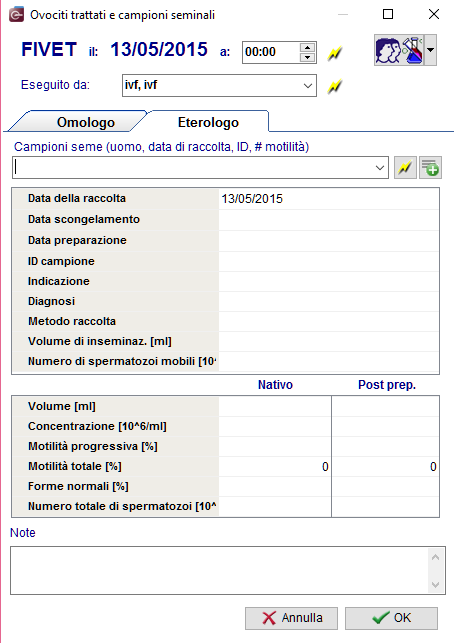
Task: Click the Metodo raccolta row label
Action: (x=72, y=322)
